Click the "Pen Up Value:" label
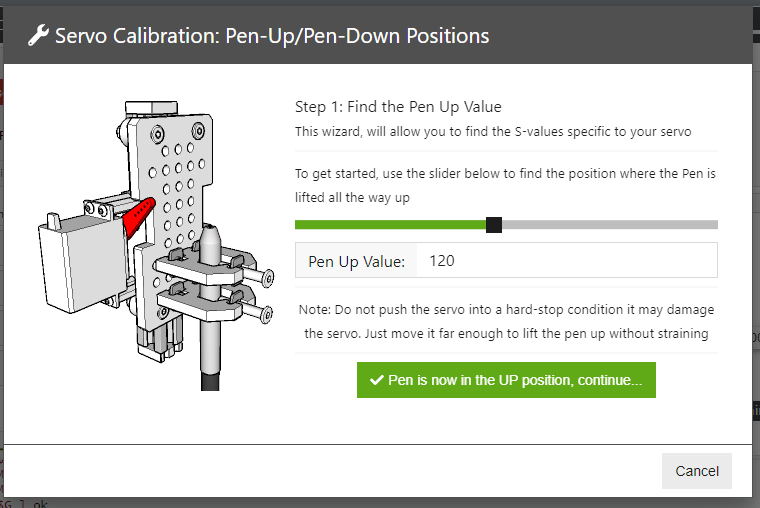This screenshot has height=508, width=760. pyautogui.click(x=356, y=261)
